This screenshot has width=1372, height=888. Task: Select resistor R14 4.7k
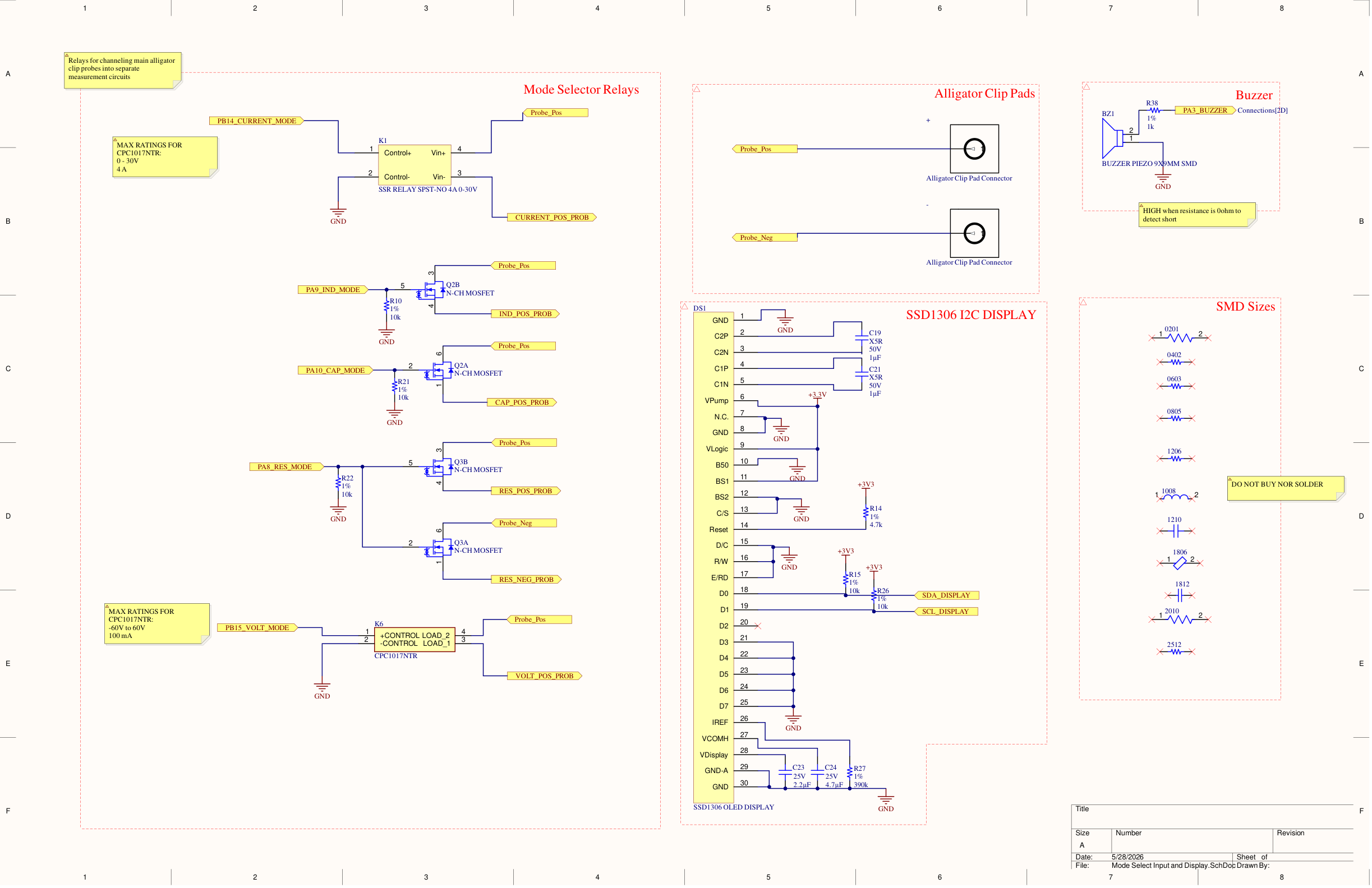point(865,513)
